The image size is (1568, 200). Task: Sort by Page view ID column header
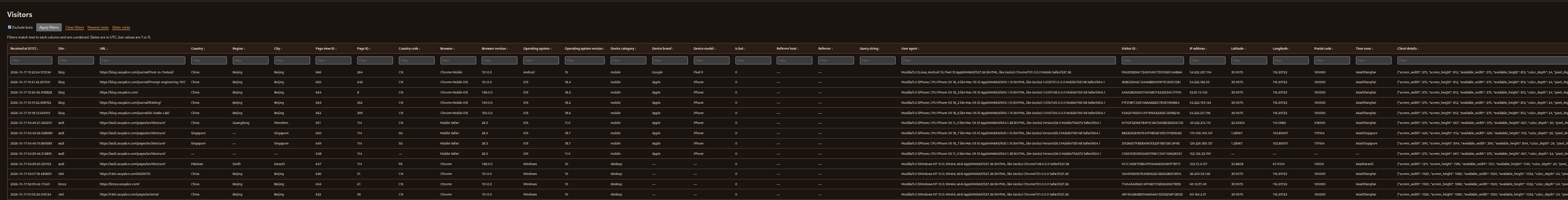coord(326,49)
